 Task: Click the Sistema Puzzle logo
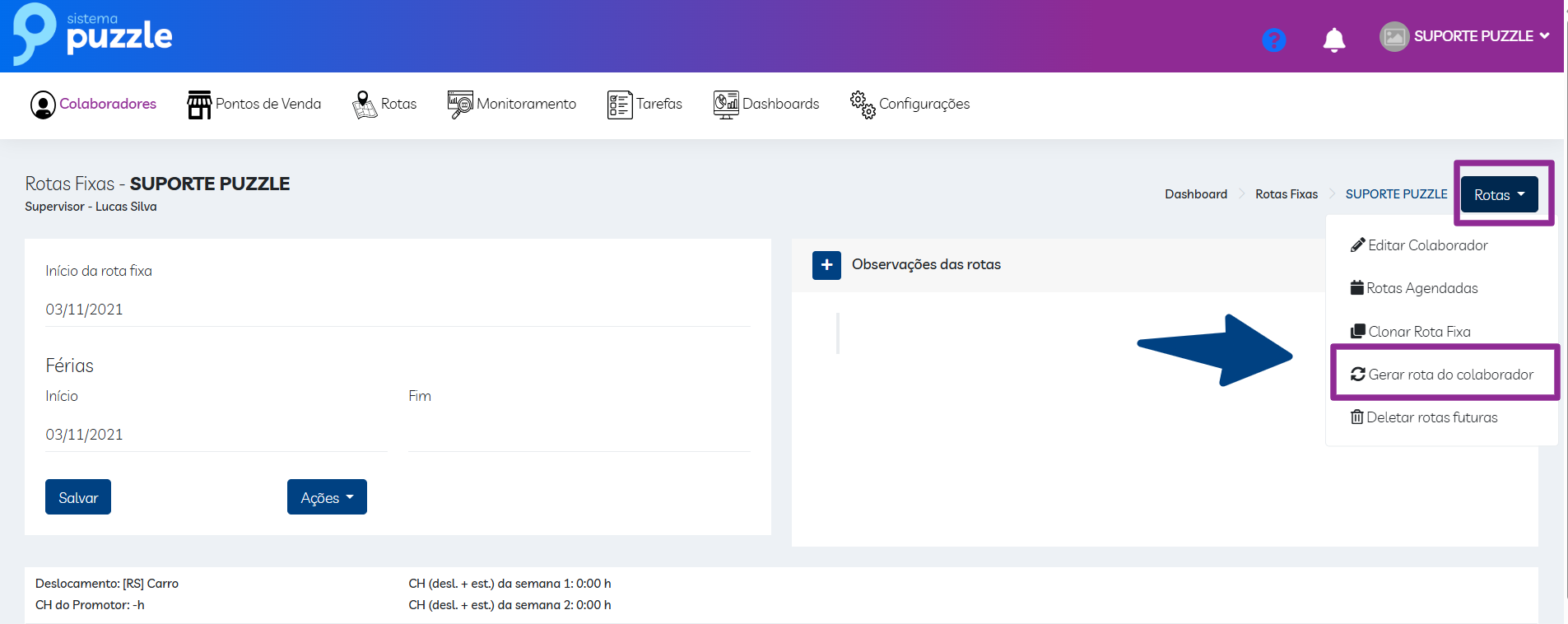[x=92, y=35]
